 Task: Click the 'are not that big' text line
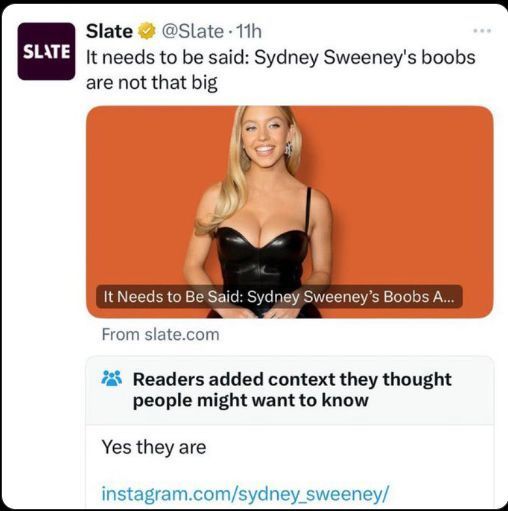tap(152, 82)
